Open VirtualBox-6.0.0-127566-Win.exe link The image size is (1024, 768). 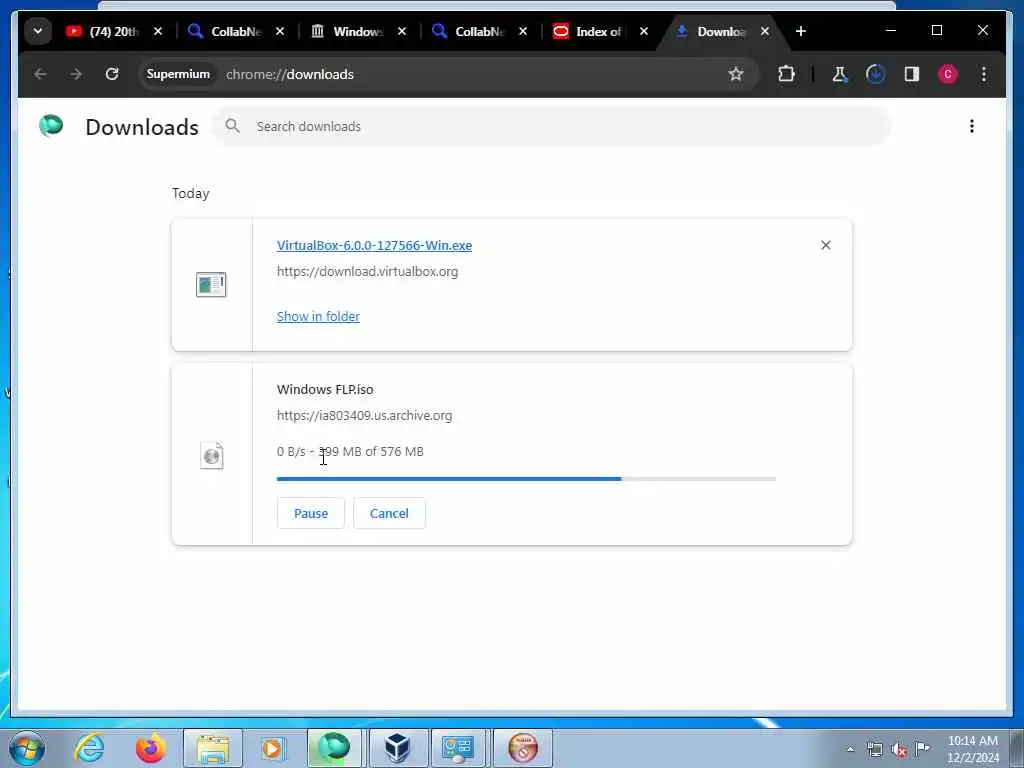[374, 246]
